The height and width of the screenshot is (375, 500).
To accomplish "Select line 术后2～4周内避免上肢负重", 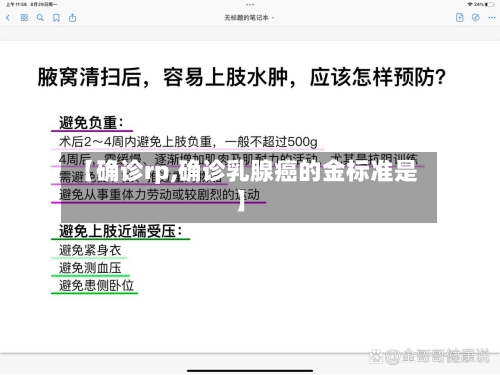I will click(x=135, y=142).
